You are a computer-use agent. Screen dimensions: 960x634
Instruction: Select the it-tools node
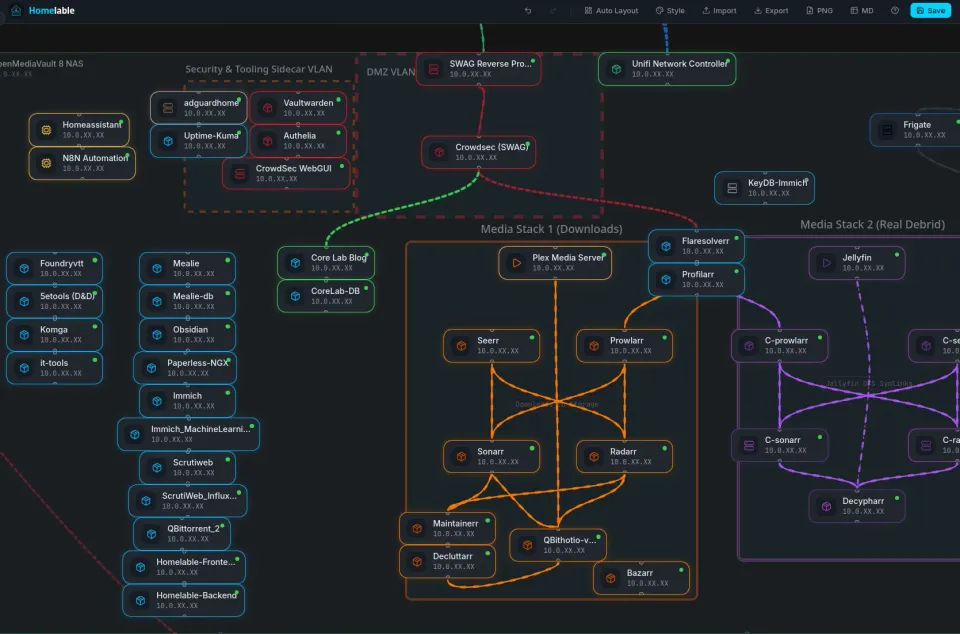pos(54,368)
